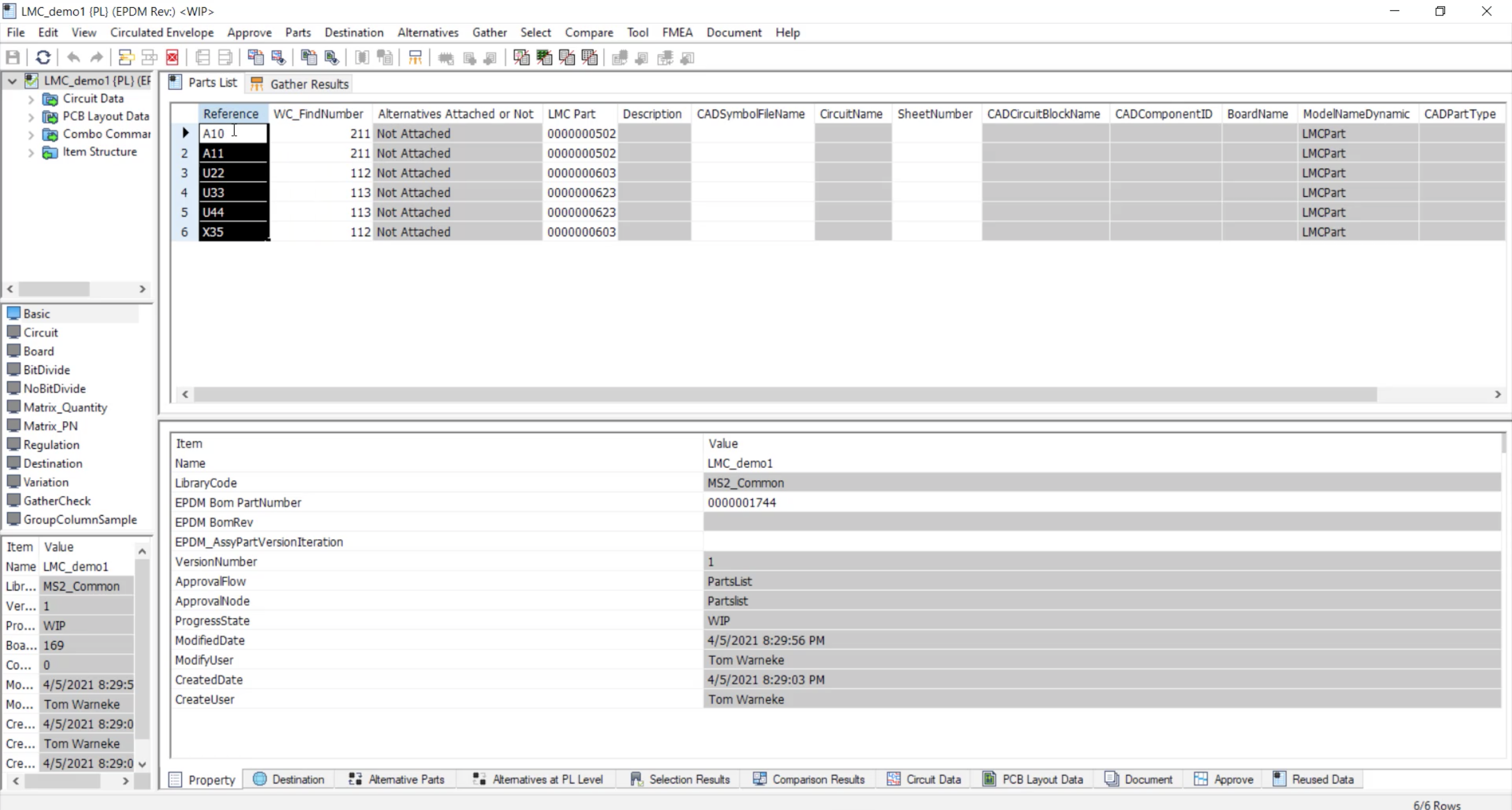Select the Matrix_Quantity view in the left list
The height and width of the screenshot is (810, 1512).
click(64, 407)
